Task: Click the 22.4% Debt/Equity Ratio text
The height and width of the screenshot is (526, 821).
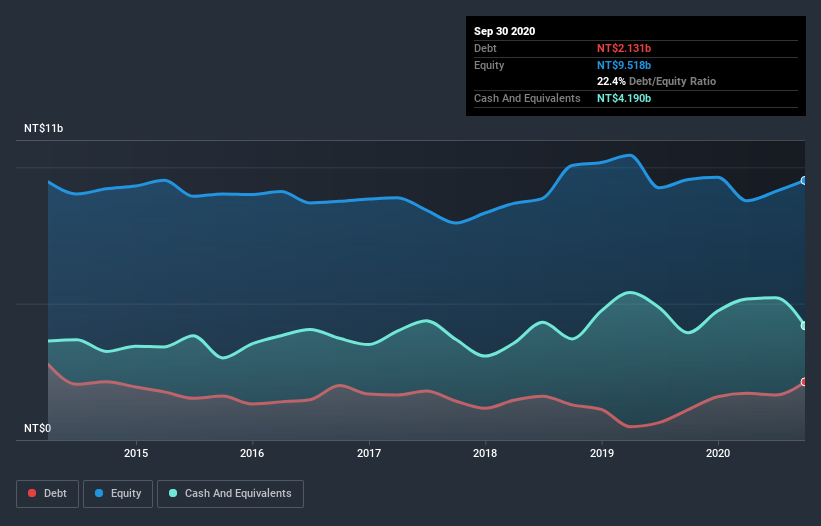Action: (657, 81)
